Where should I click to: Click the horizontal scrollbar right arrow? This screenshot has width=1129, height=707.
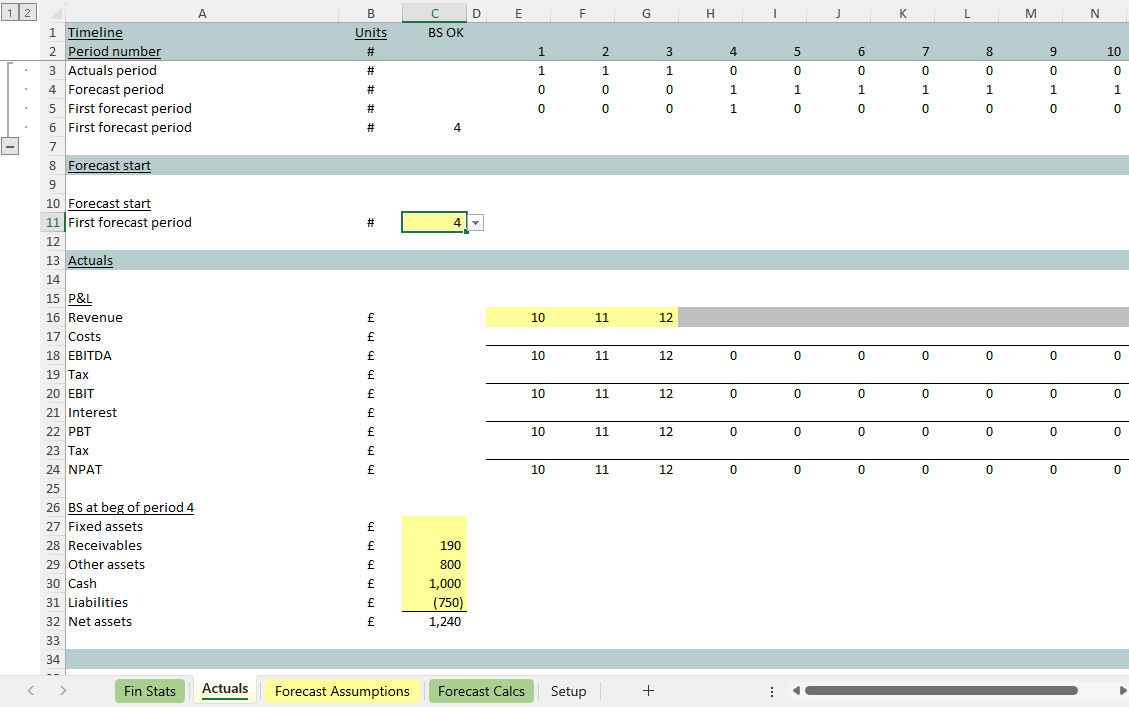point(1122,690)
